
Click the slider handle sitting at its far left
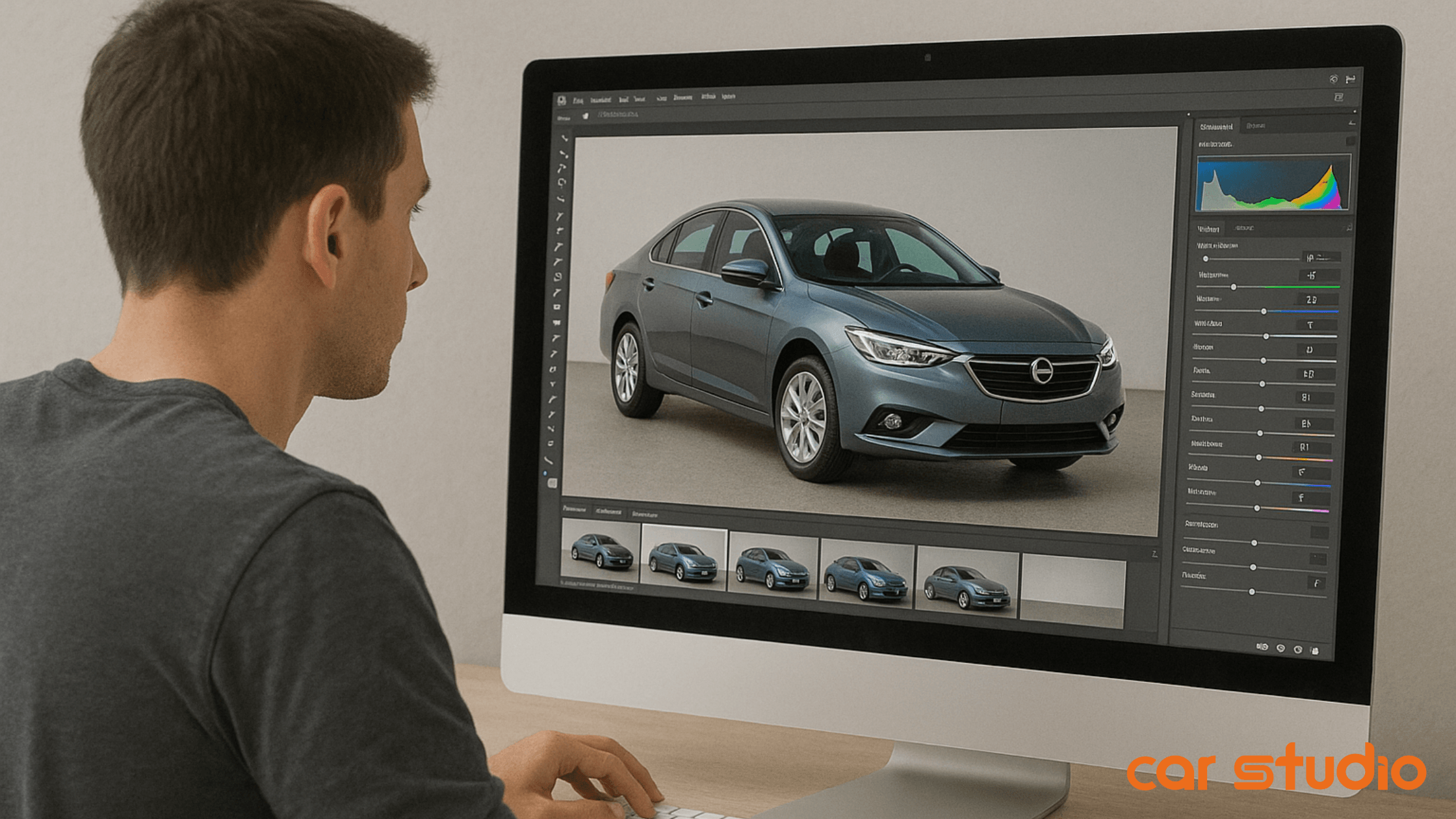point(1205,259)
